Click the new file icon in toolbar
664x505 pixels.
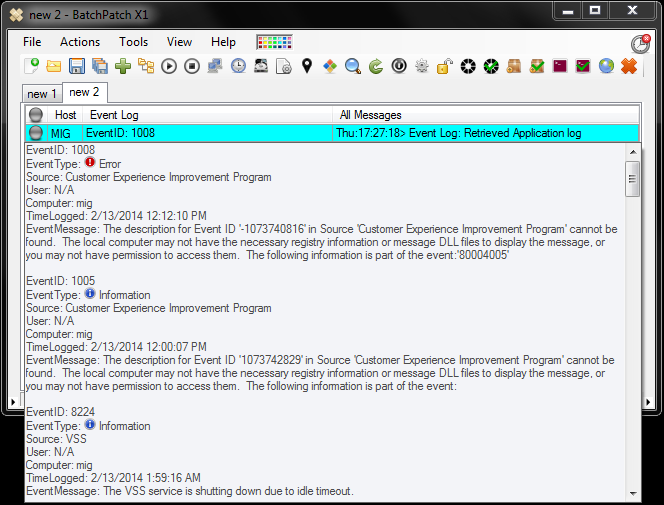(32, 67)
